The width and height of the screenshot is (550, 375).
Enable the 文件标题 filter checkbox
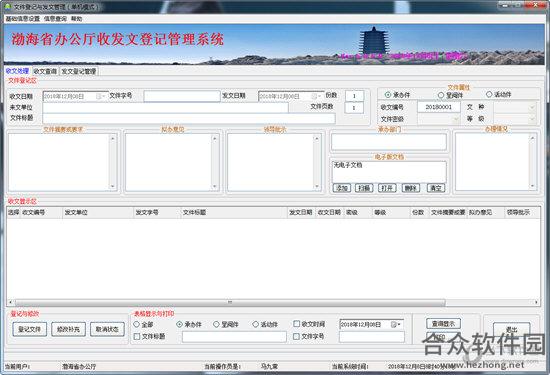click(137, 336)
